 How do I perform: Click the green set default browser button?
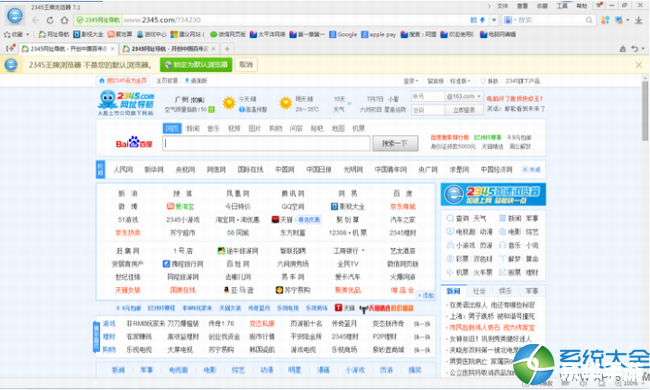(x=196, y=65)
